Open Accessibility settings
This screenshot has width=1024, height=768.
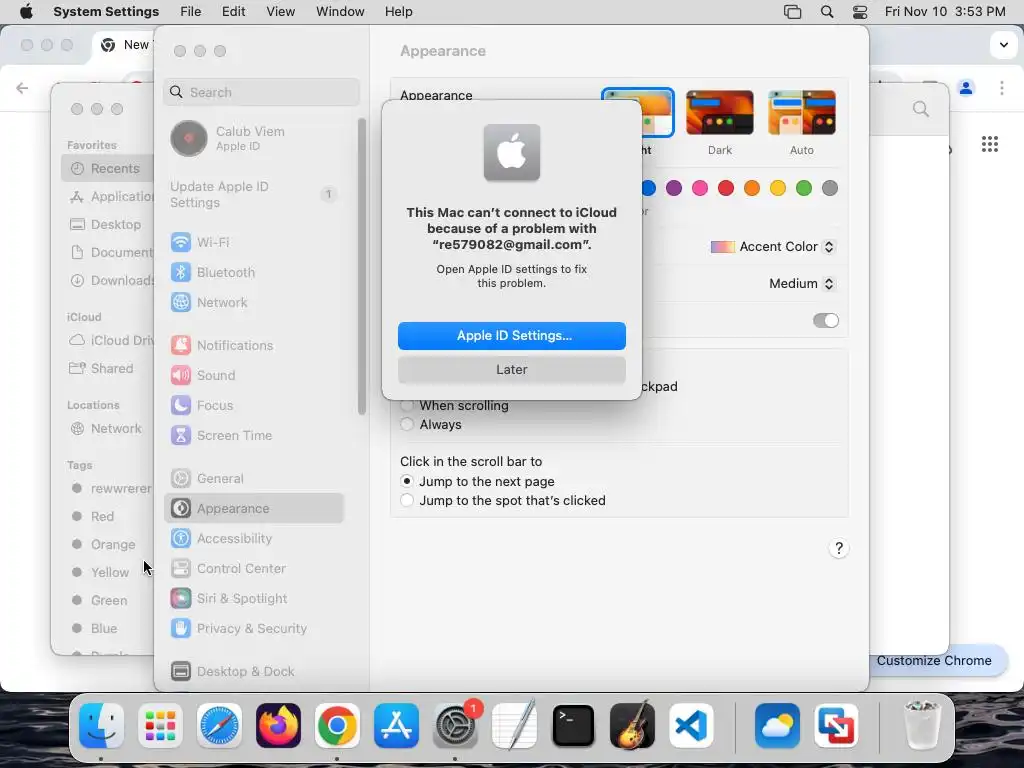(x=254, y=539)
